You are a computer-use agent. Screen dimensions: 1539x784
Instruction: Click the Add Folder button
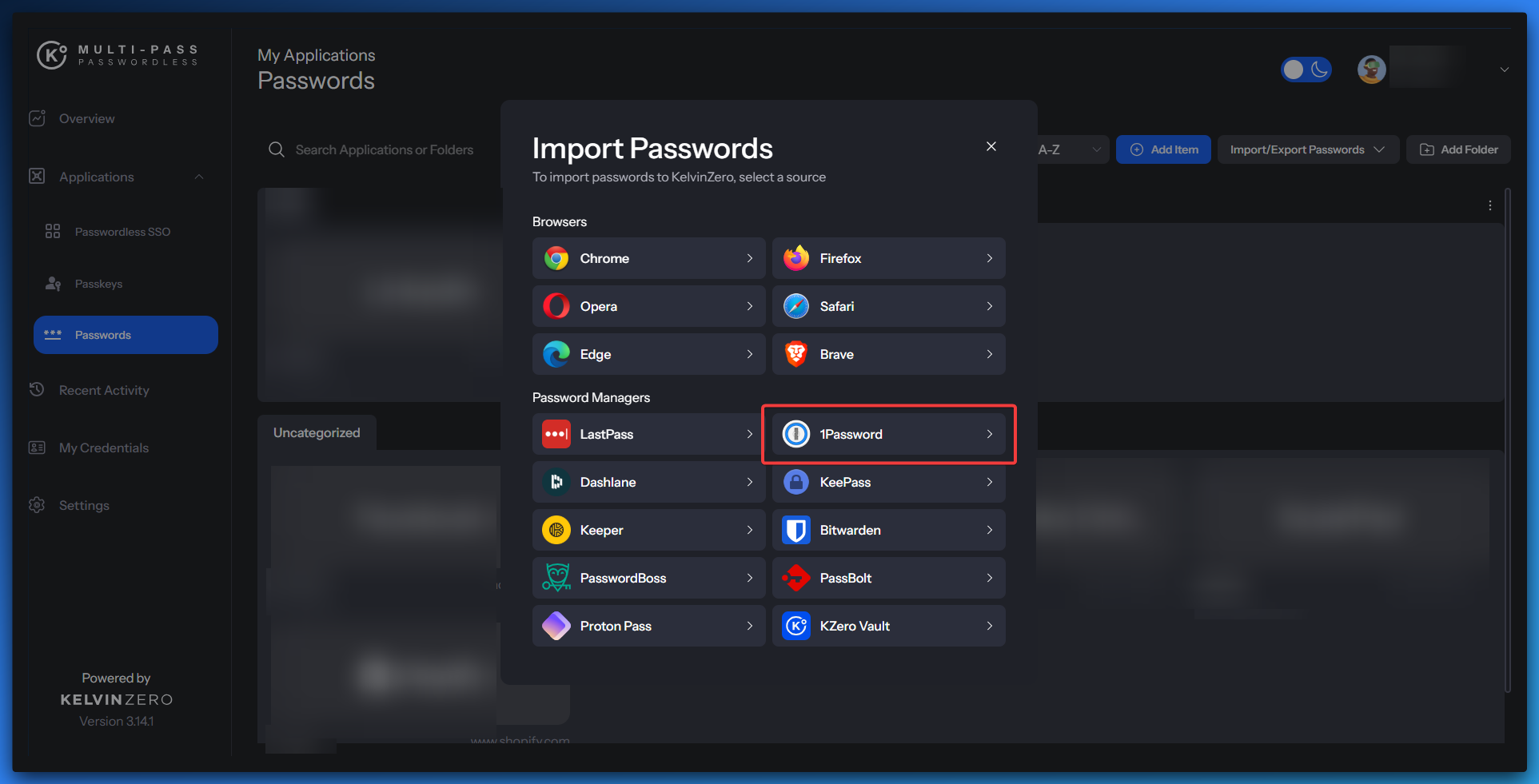[x=1458, y=149]
